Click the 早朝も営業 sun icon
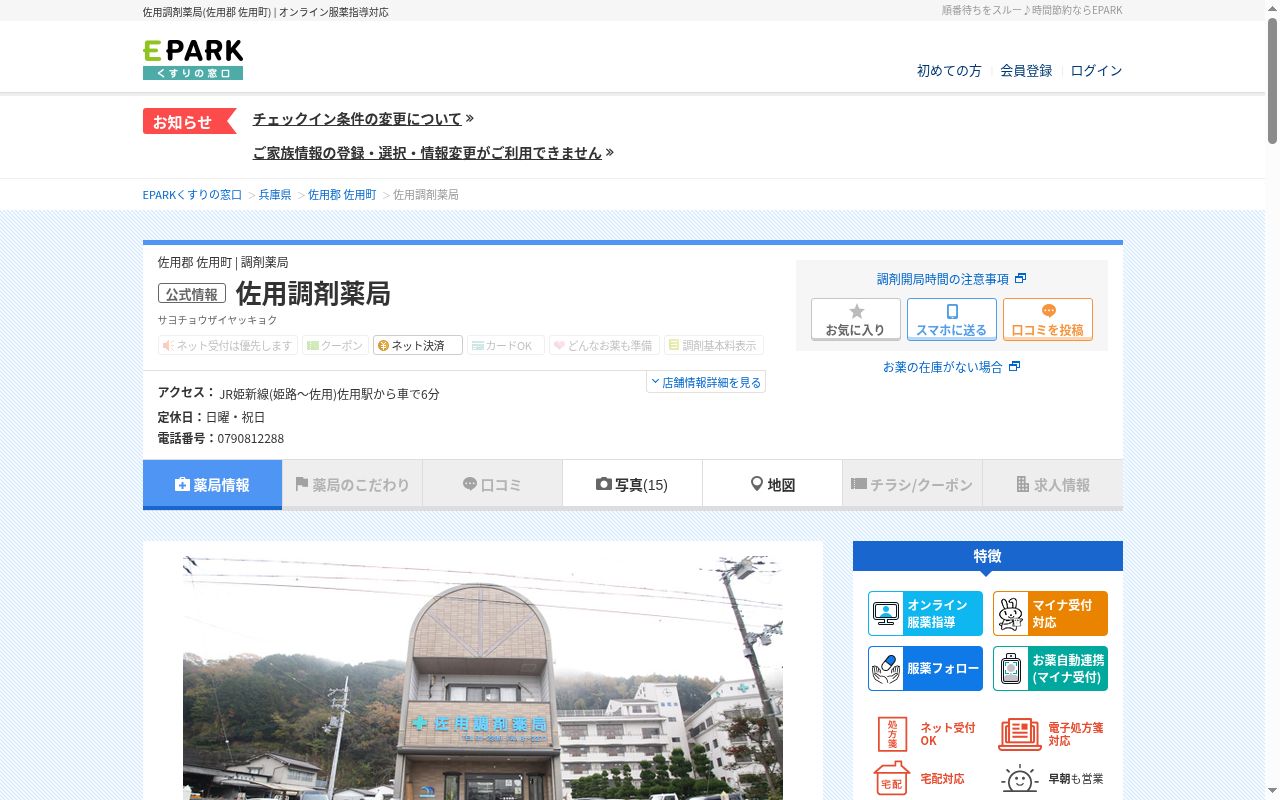This screenshot has width=1280, height=800. 1019,779
